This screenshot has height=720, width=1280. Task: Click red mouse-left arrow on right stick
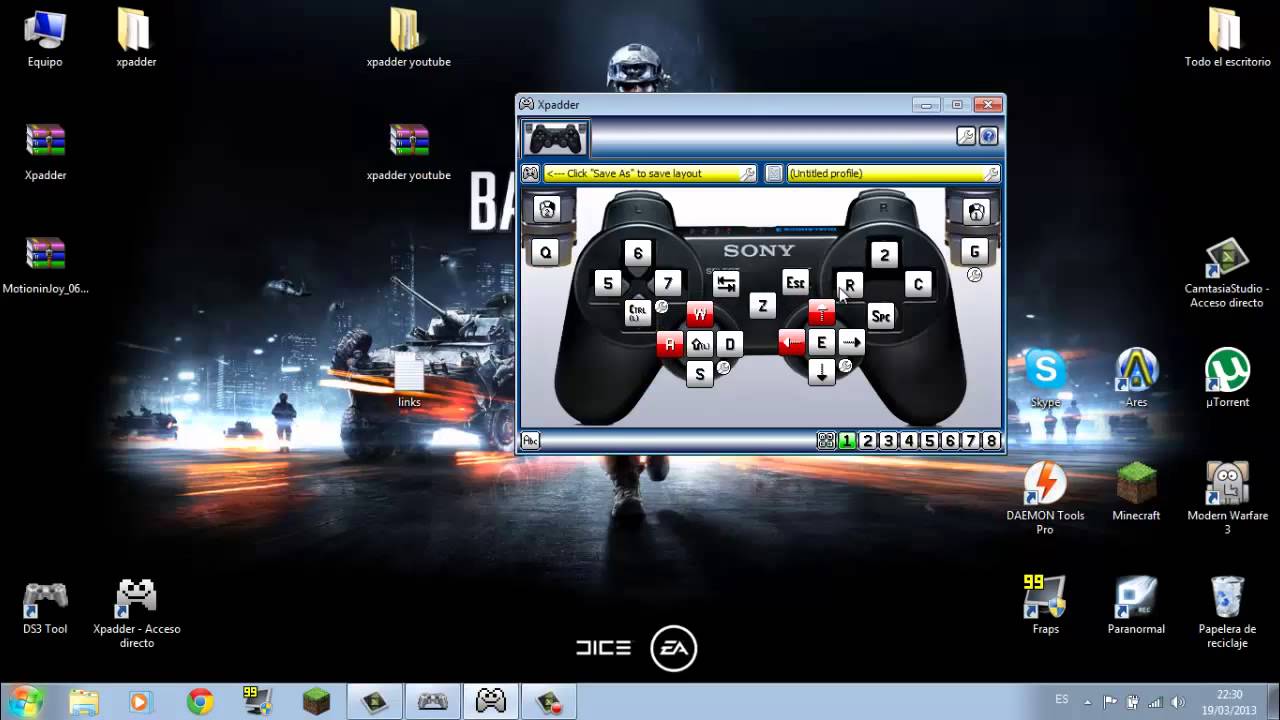(792, 343)
